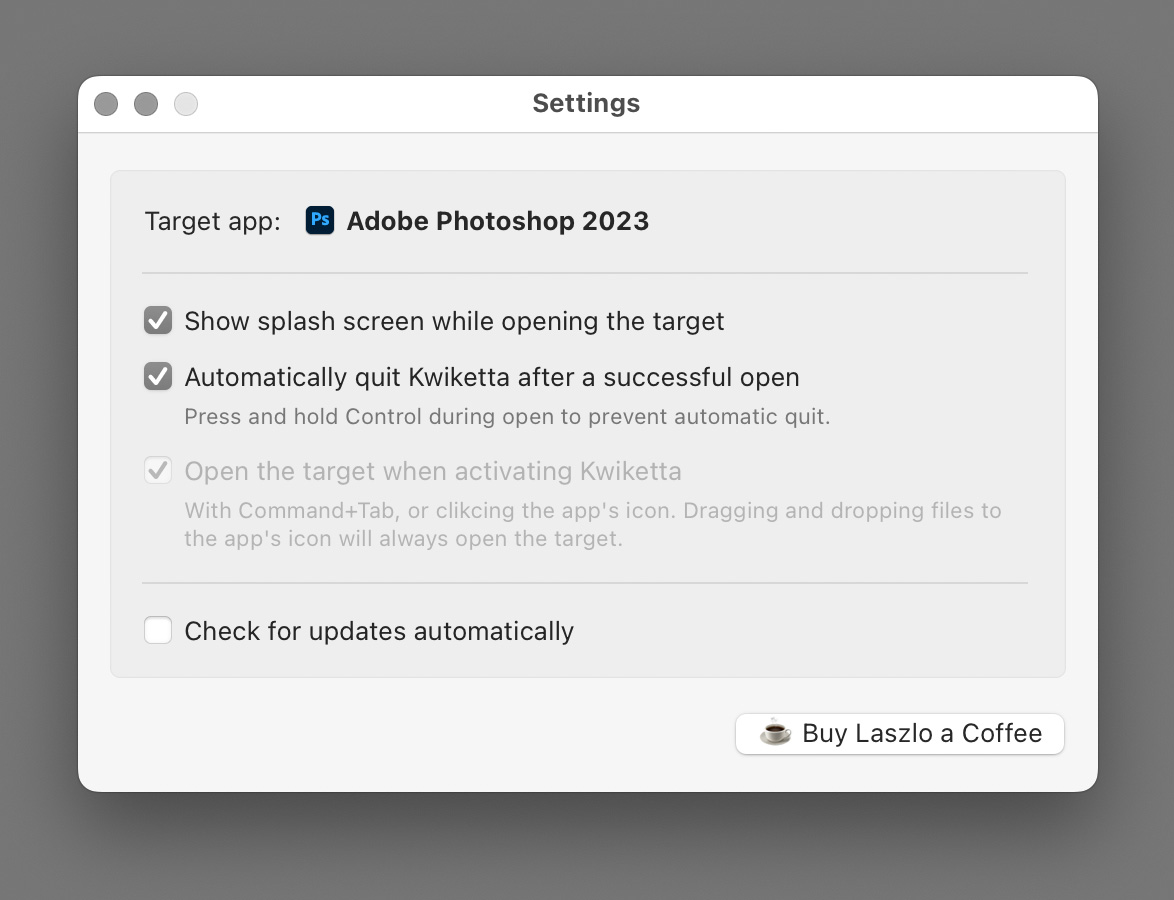Enable check for updates automatically
Image resolution: width=1174 pixels, height=900 pixels.
coord(158,631)
